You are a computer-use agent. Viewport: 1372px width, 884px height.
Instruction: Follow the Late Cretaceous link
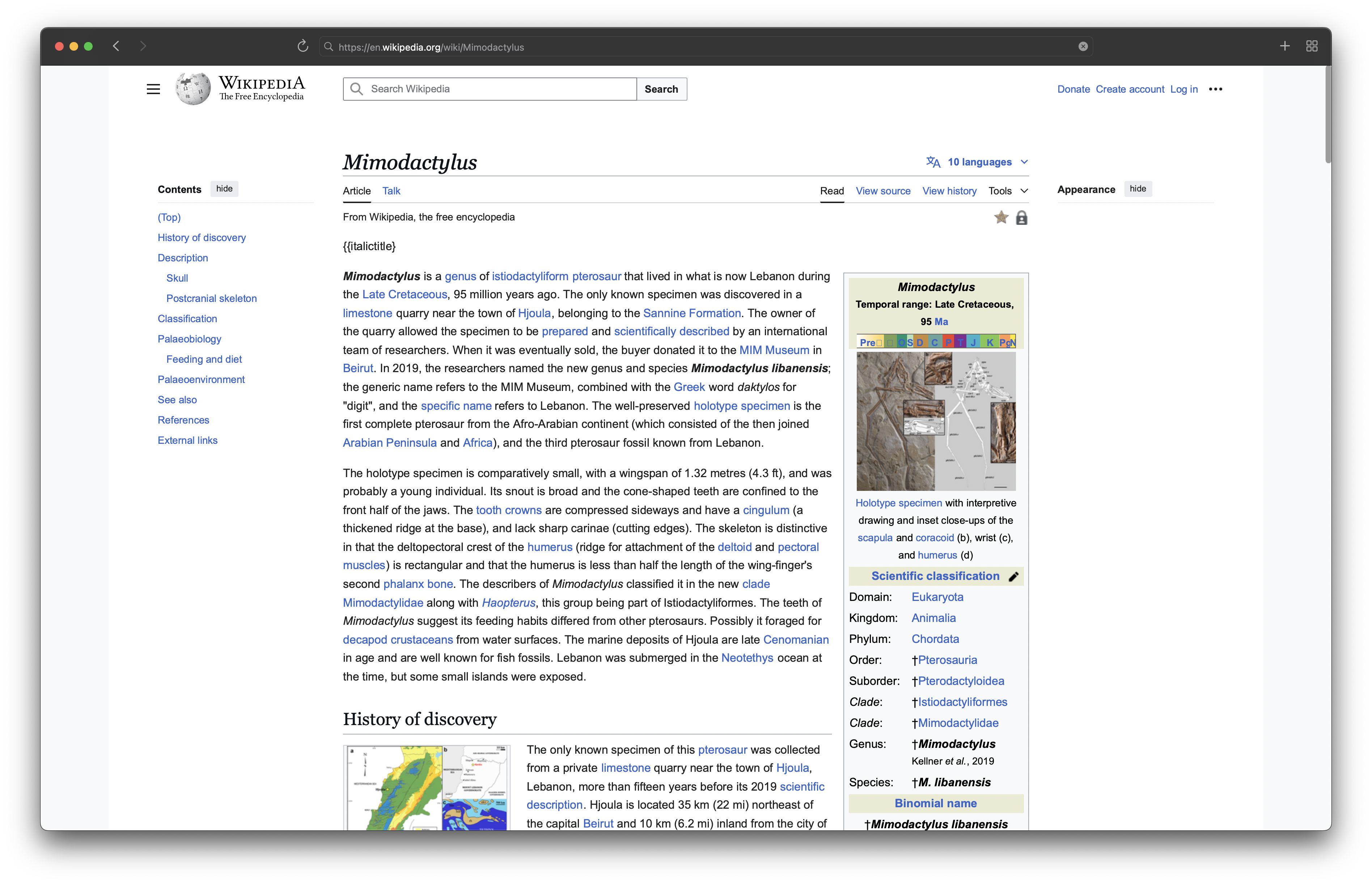click(x=405, y=294)
